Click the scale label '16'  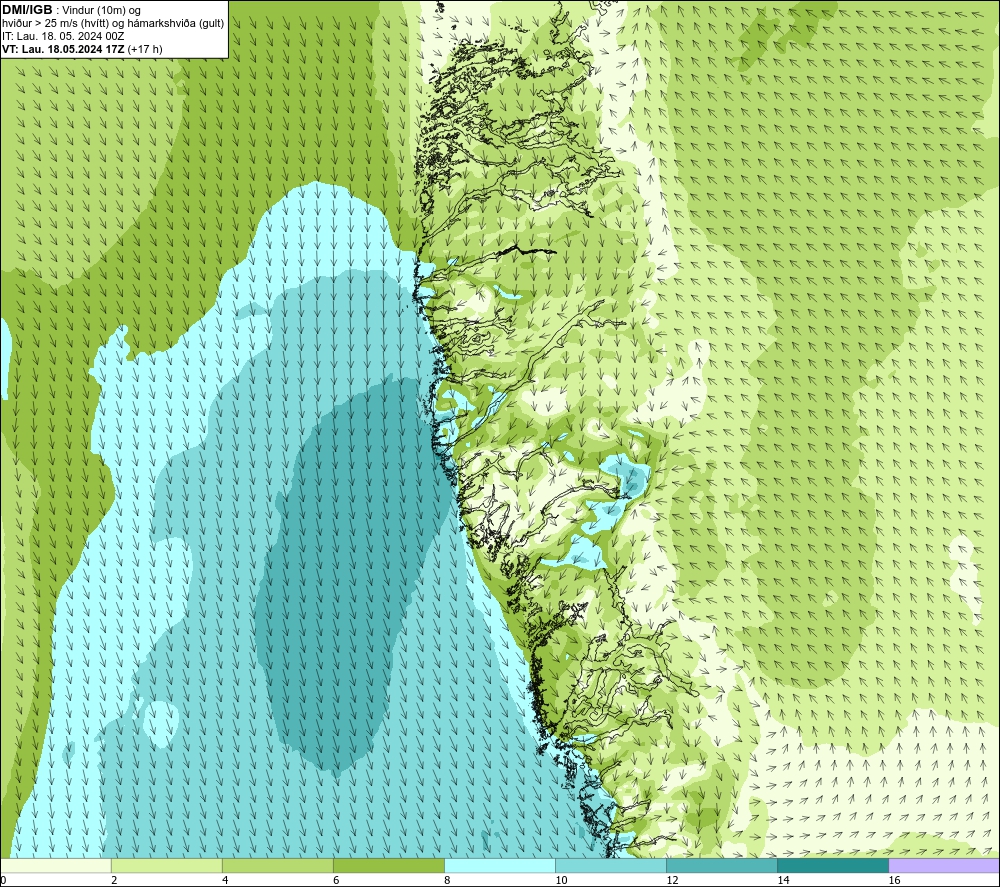[x=894, y=880]
